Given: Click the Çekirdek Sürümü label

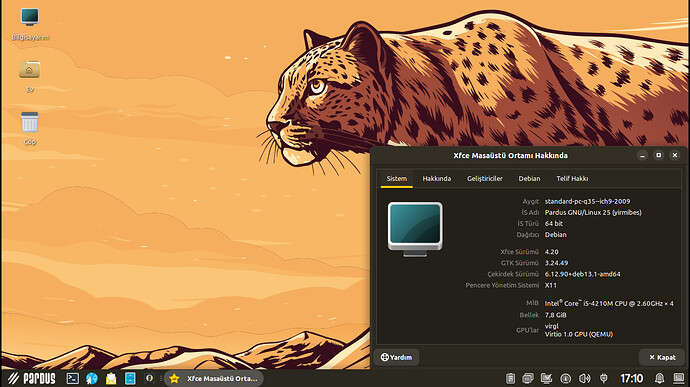Looking at the screenshot, I should [x=513, y=274].
